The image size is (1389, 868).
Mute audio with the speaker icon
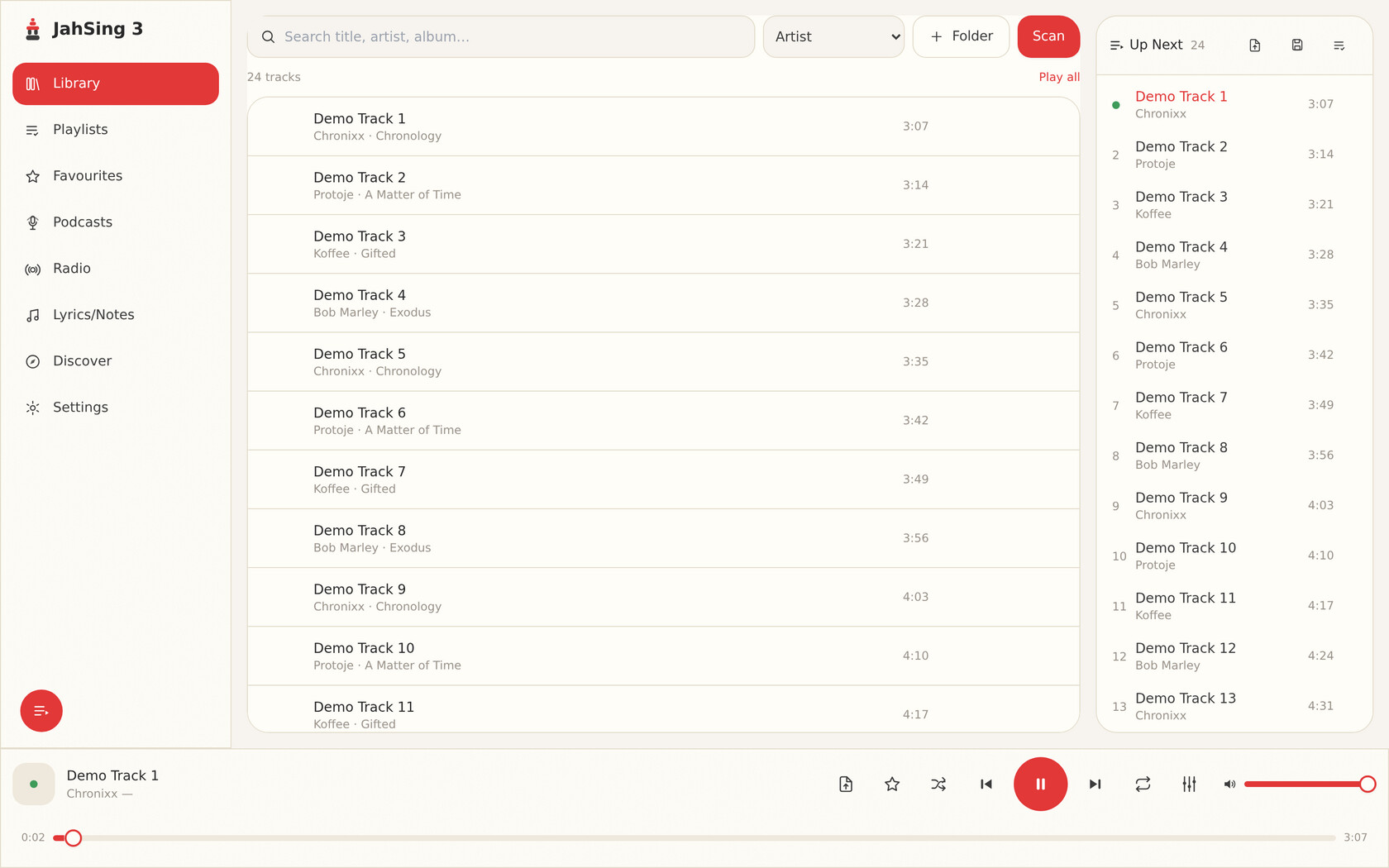[x=1229, y=784]
